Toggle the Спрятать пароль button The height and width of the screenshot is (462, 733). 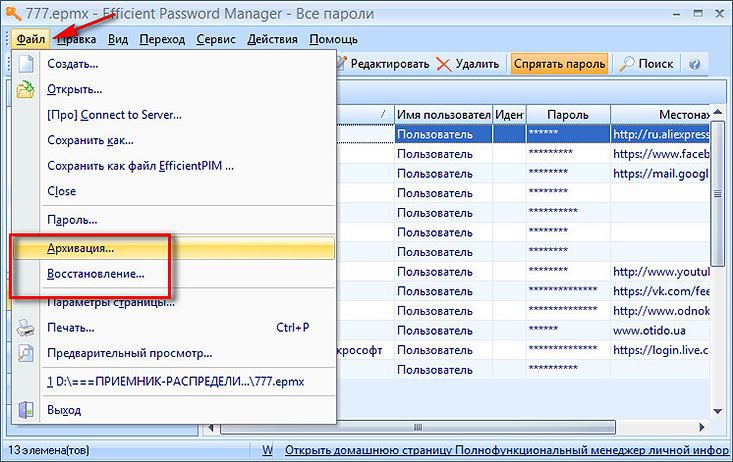tap(560, 64)
